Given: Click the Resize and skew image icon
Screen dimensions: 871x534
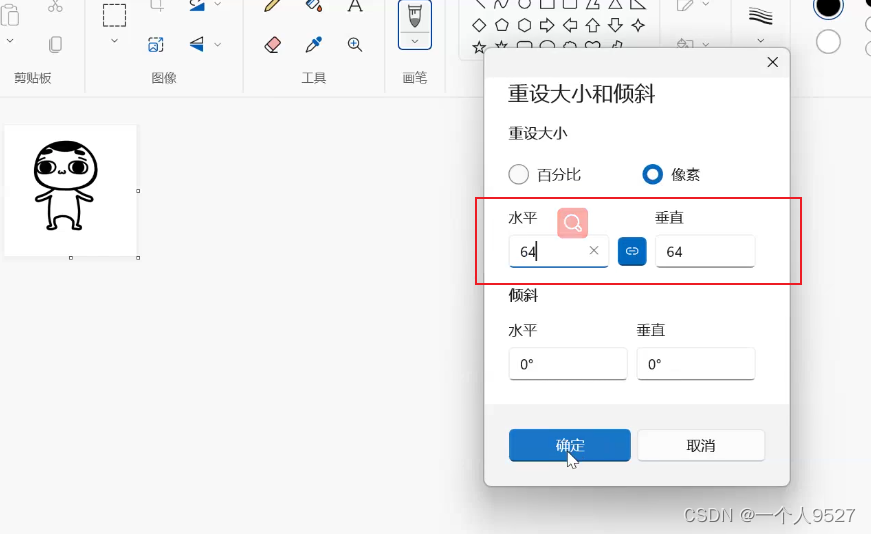Looking at the screenshot, I should pyautogui.click(x=156, y=44).
